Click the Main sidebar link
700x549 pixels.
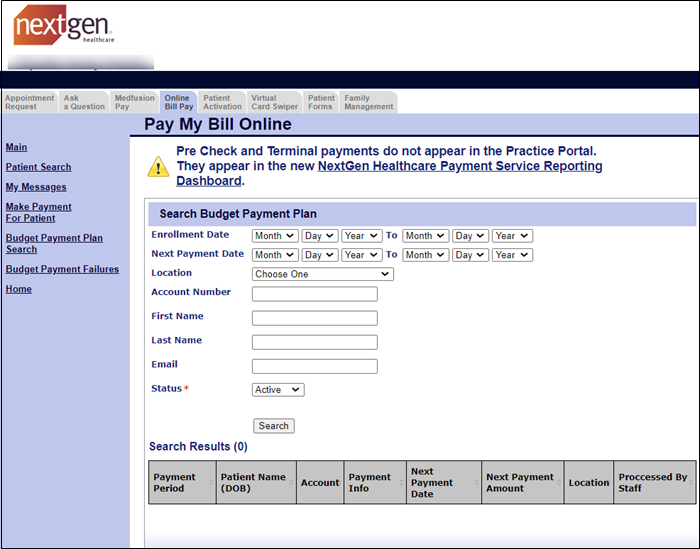click(17, 147)
